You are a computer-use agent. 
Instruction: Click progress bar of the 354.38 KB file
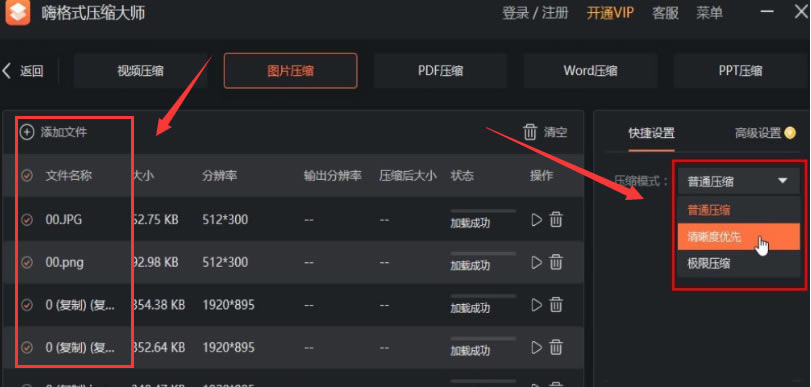[x=483, y=296]
